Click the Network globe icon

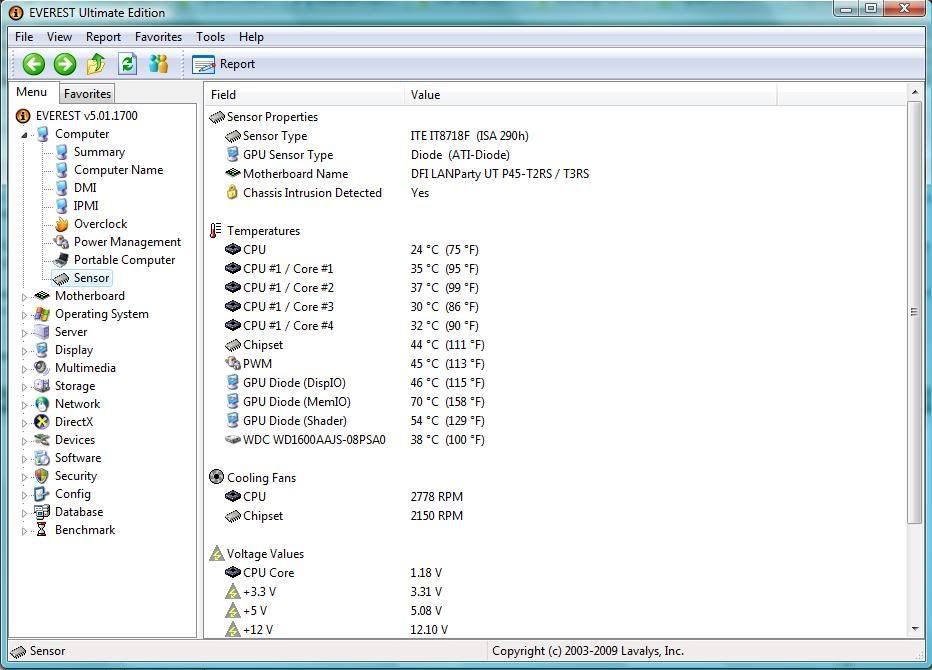pyautogui.click(x=42, y=404)
